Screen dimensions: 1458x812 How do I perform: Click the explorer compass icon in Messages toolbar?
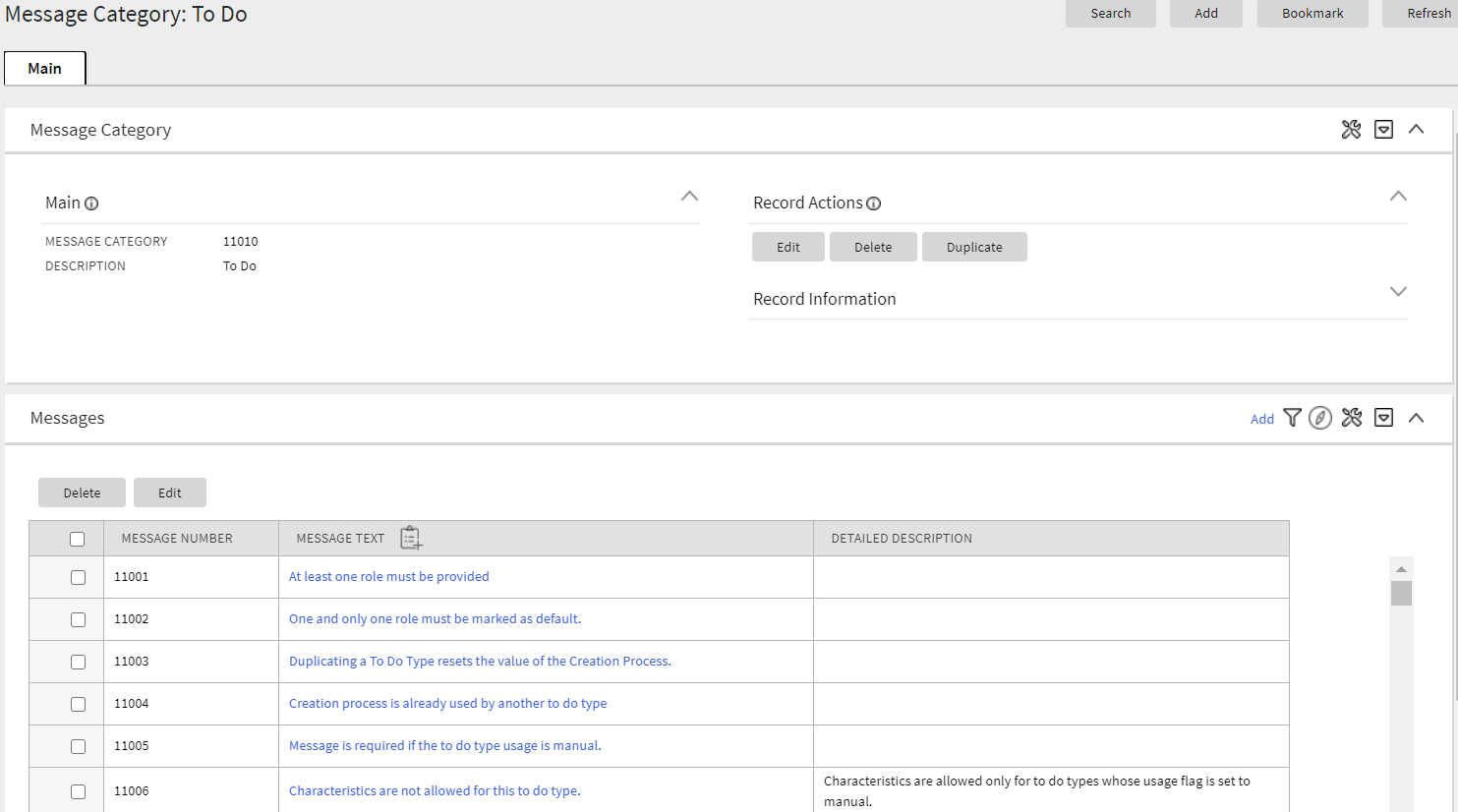coord(1320,418)
